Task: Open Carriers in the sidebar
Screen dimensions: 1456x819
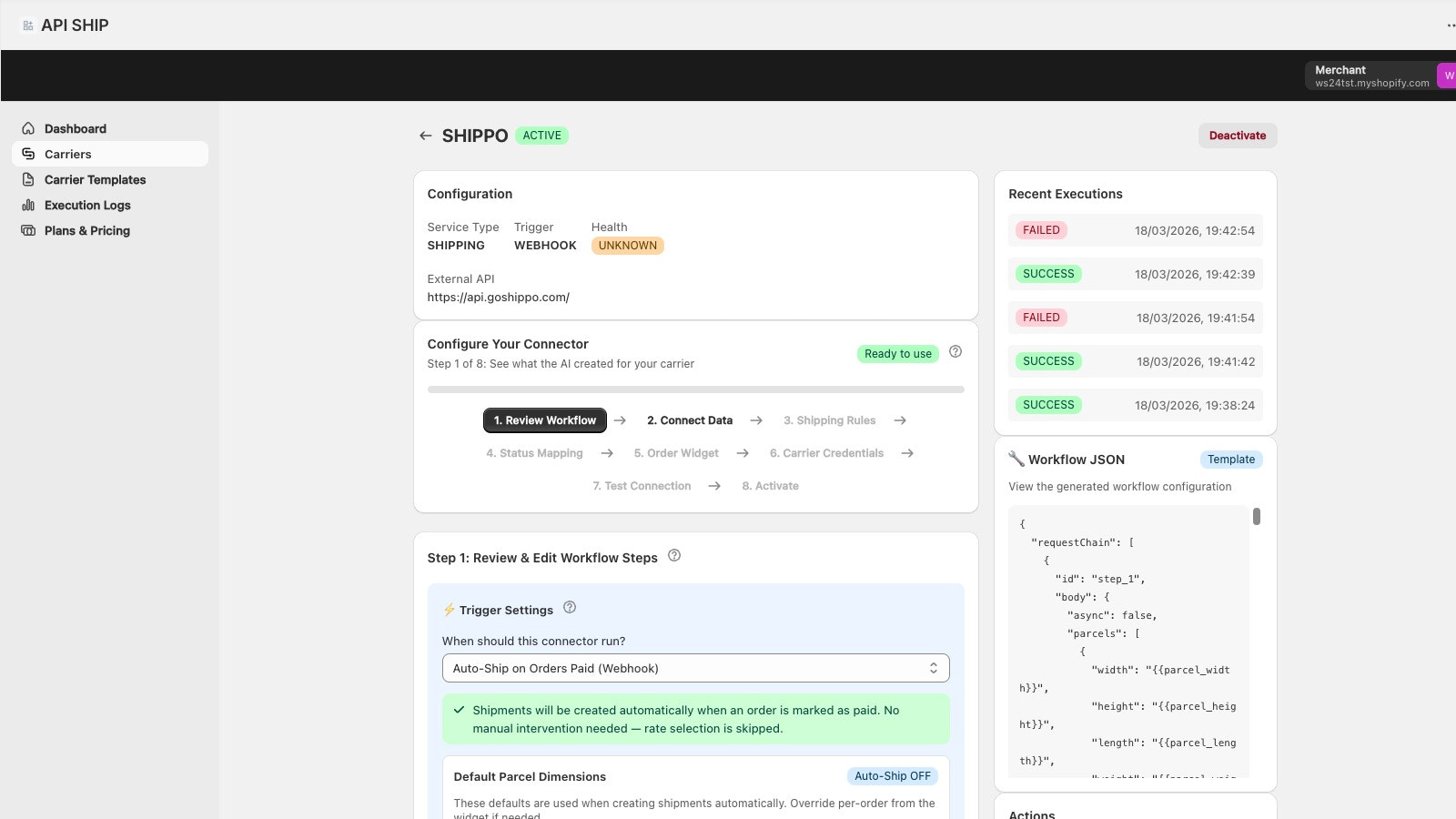Action: point(110,154)
